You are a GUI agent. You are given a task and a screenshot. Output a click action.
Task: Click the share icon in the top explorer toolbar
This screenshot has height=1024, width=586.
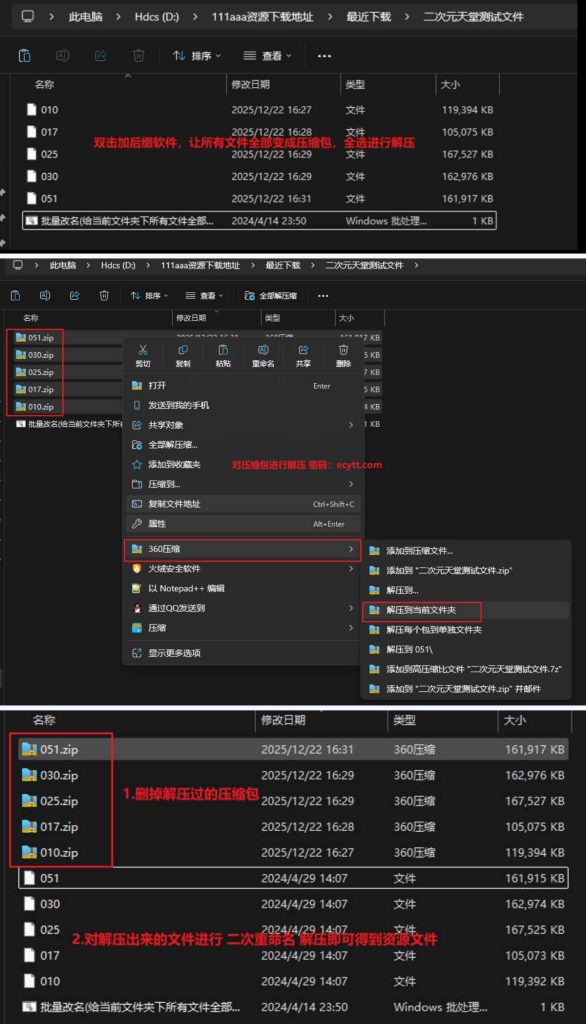pyautogui.click(x=101, y=56)
